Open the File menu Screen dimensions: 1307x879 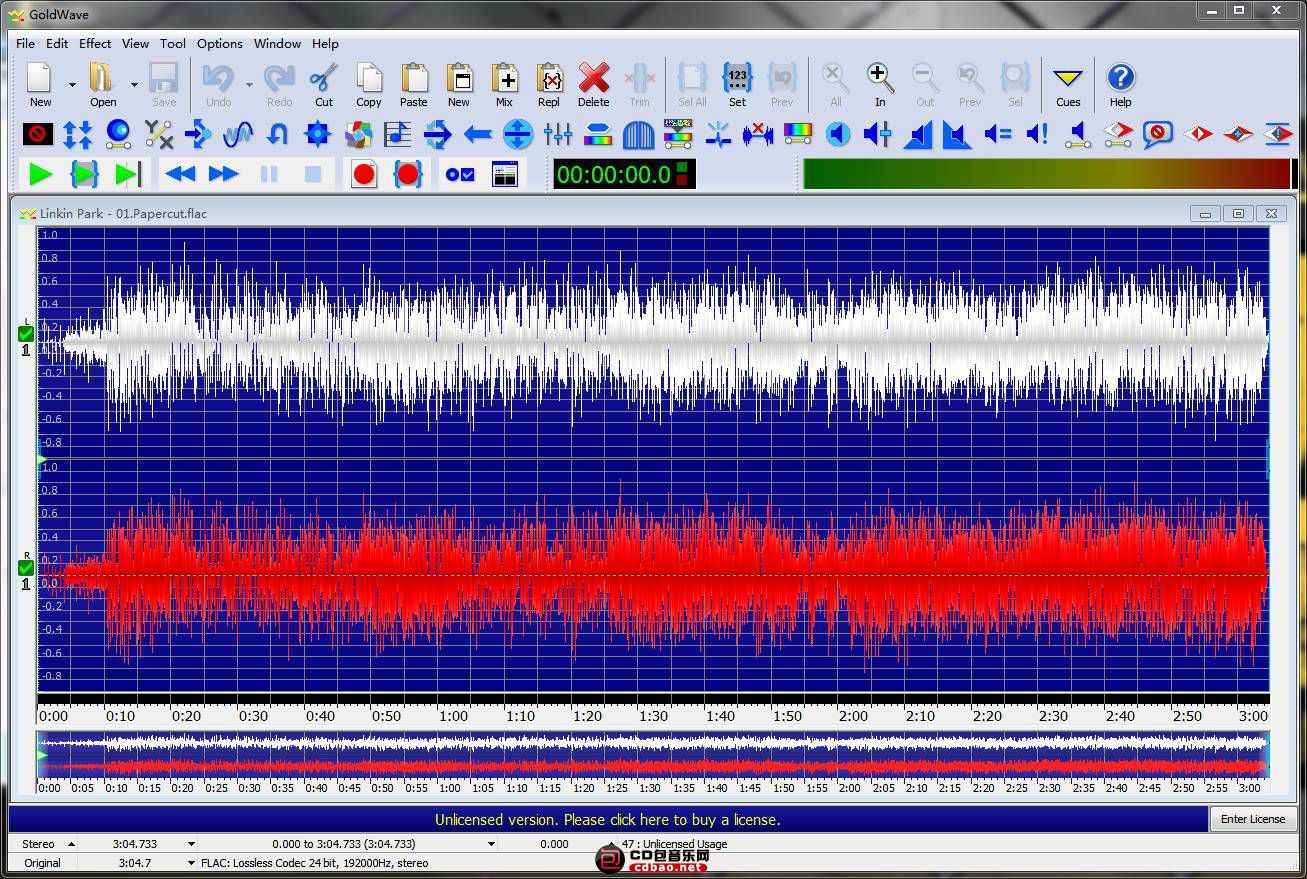[25, 43]
